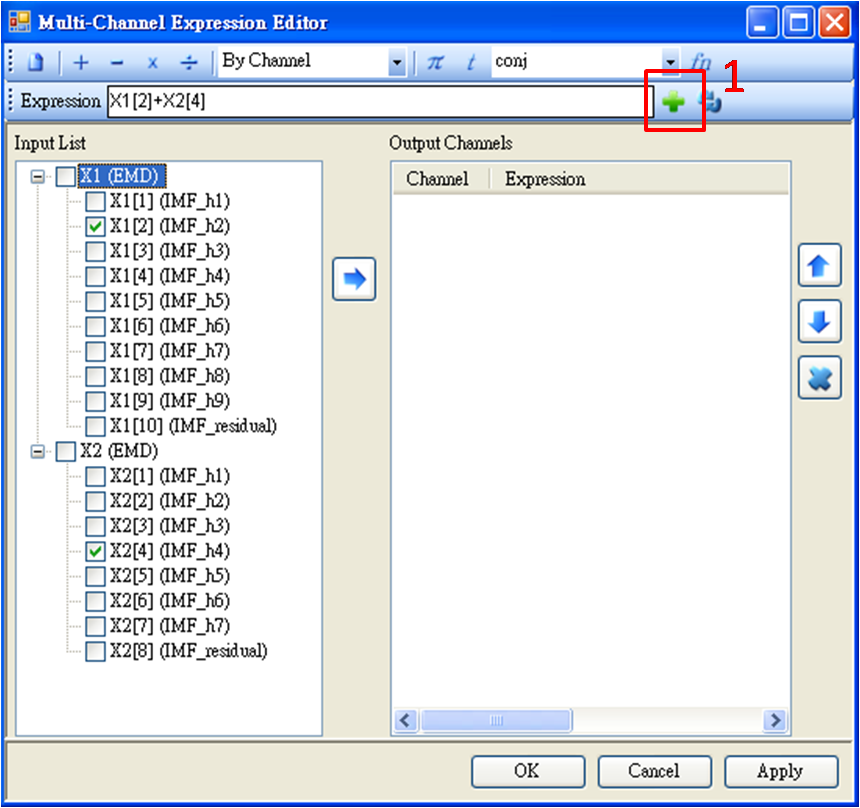Image resolution: width=860 pixels, height=808 pixels.
Task: Click the horizontal scrollbar in Output Channels
Action: 496,720
